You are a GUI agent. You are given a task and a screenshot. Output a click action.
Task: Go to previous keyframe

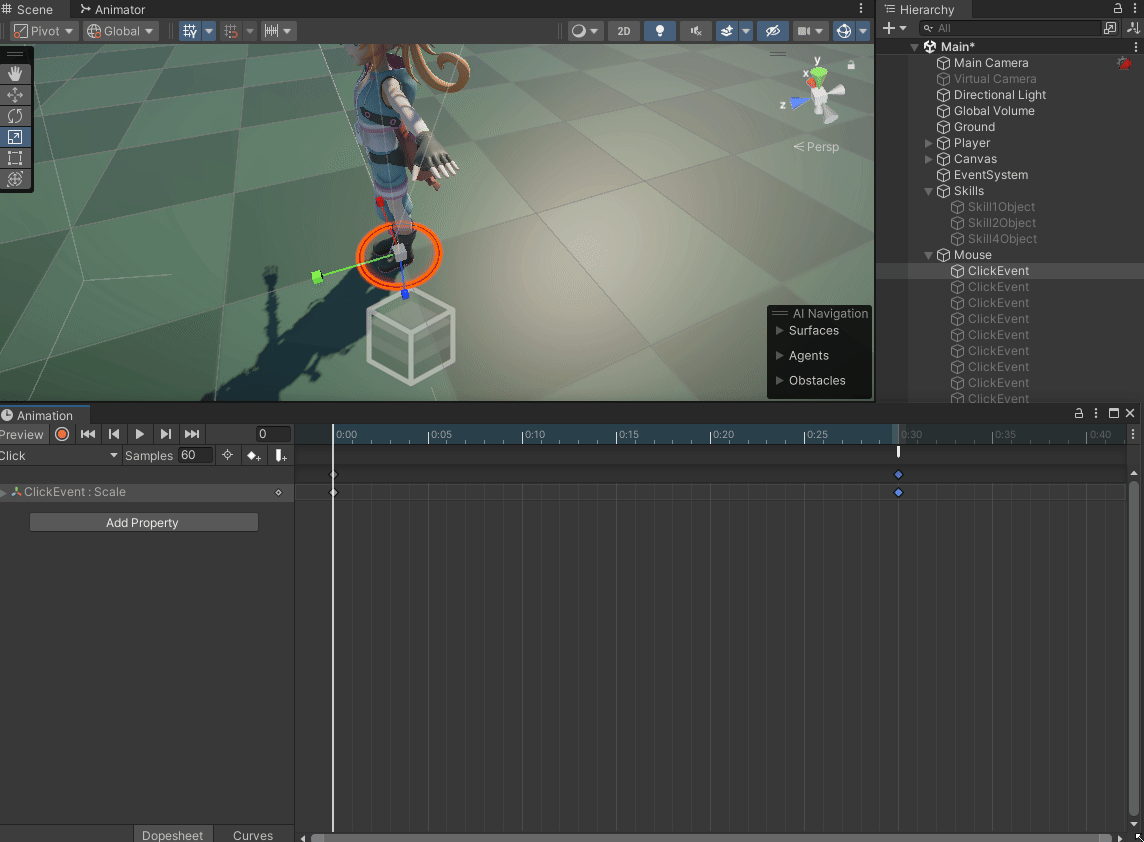pos(114,434)
